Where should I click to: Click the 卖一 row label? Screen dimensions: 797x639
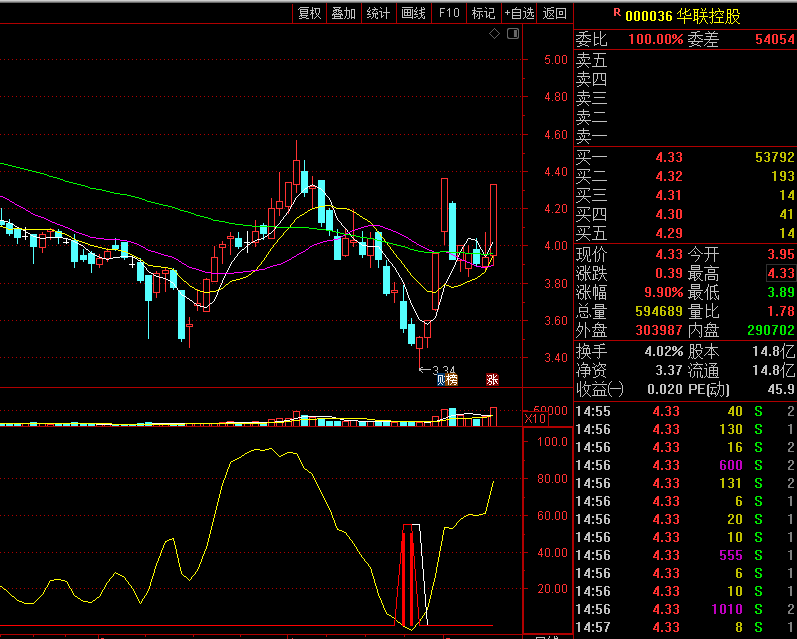coord(592,136)
